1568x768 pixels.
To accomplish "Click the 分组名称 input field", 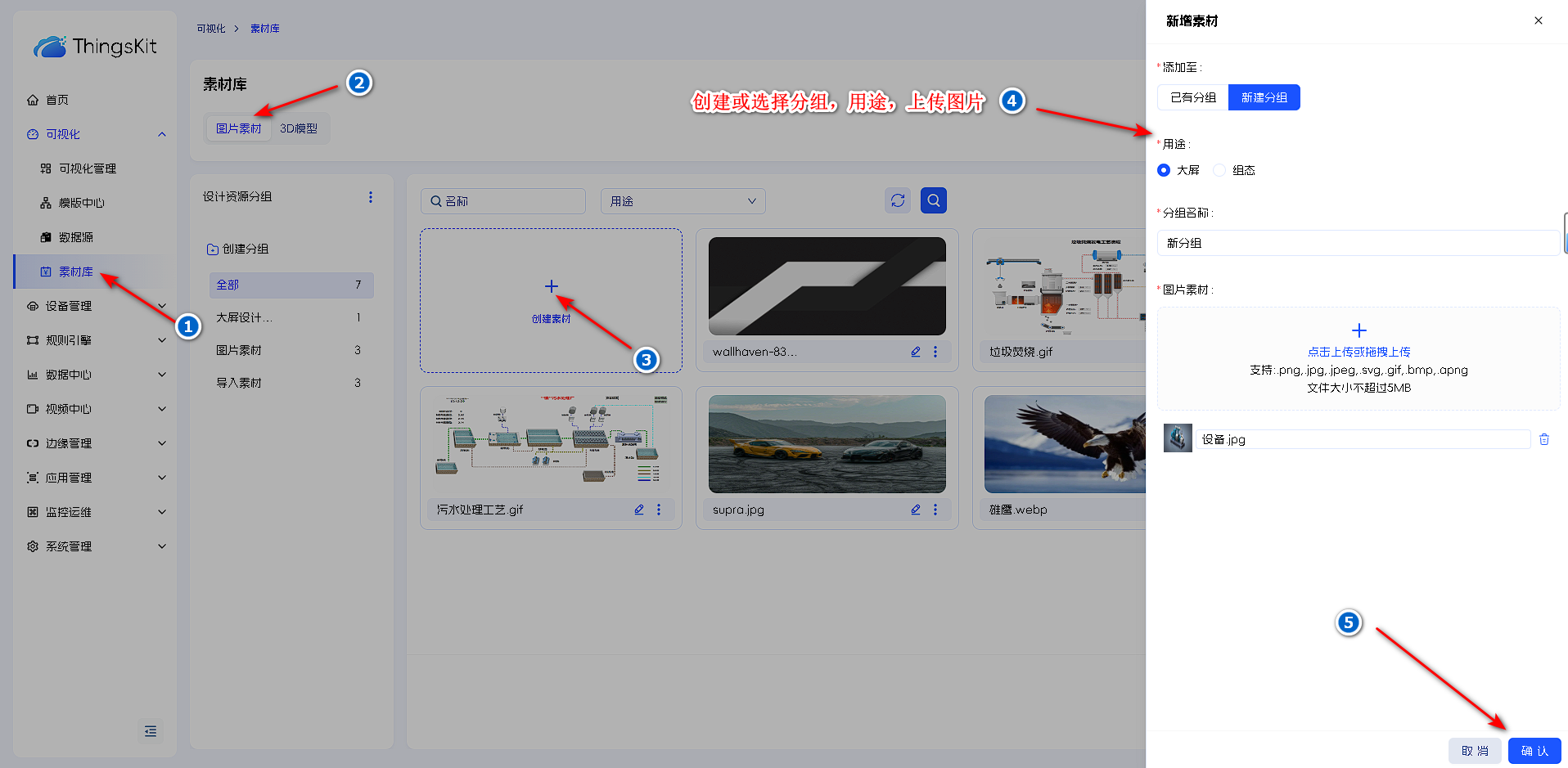I will 1357,243.
